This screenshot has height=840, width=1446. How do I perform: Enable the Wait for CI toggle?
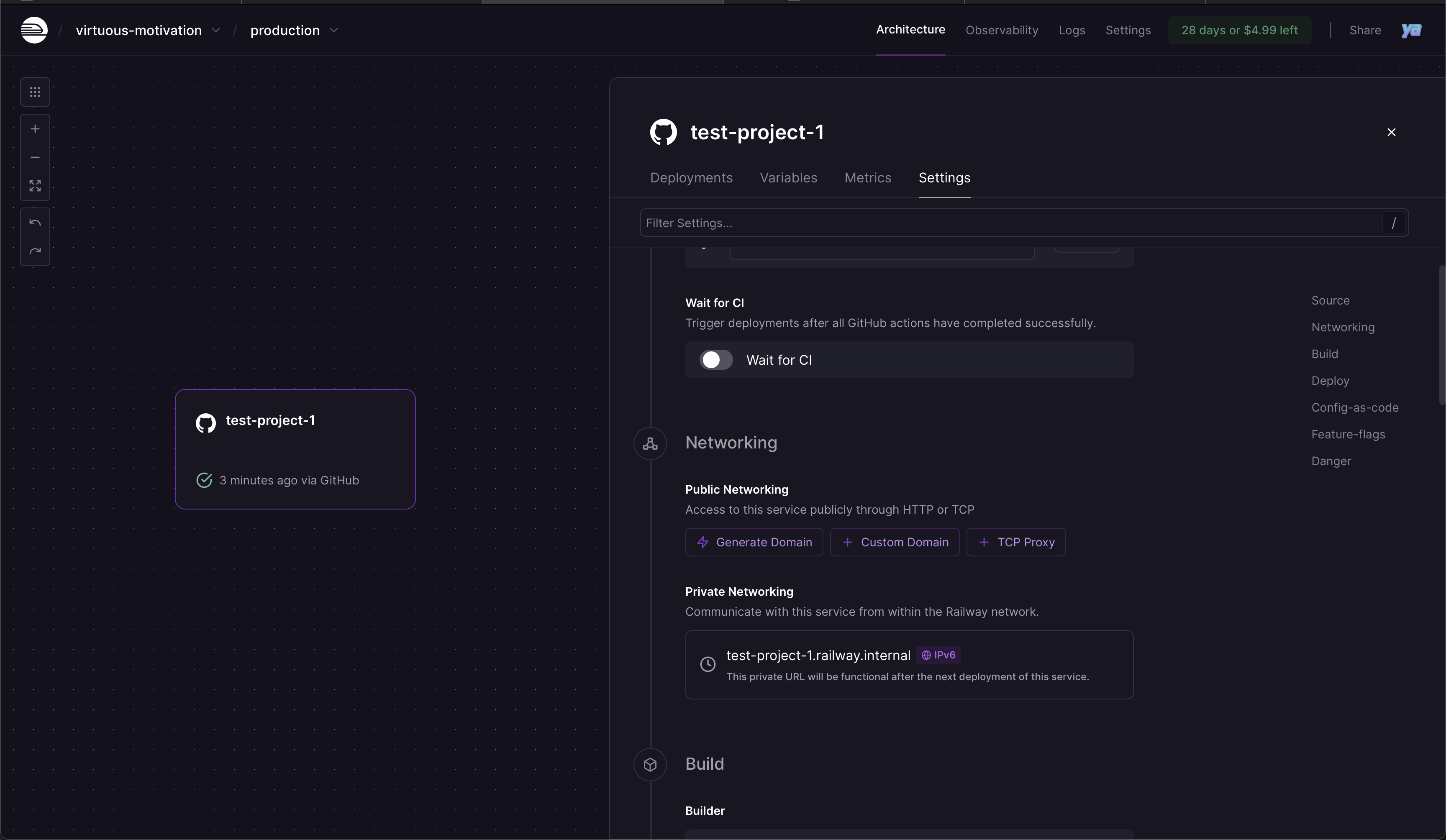tap(715, 360)
